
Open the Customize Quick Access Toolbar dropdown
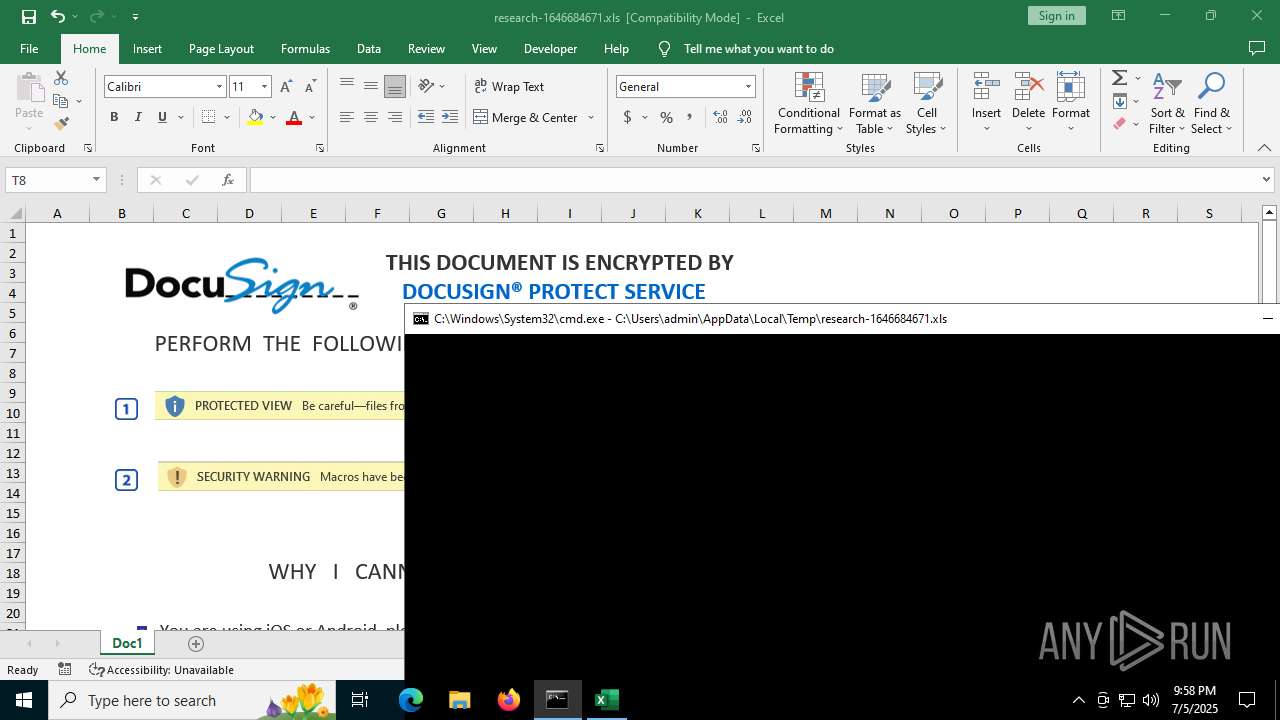(x=135, y=17)
